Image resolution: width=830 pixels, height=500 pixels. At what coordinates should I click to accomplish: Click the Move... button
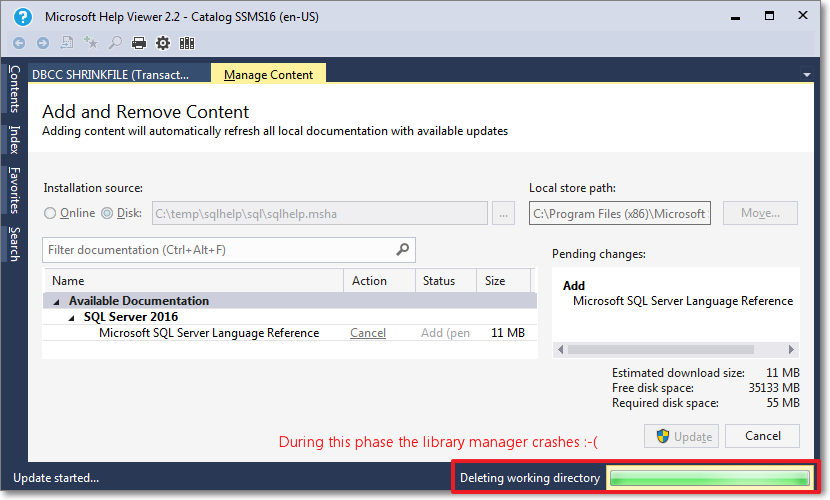tap(760, 213)
